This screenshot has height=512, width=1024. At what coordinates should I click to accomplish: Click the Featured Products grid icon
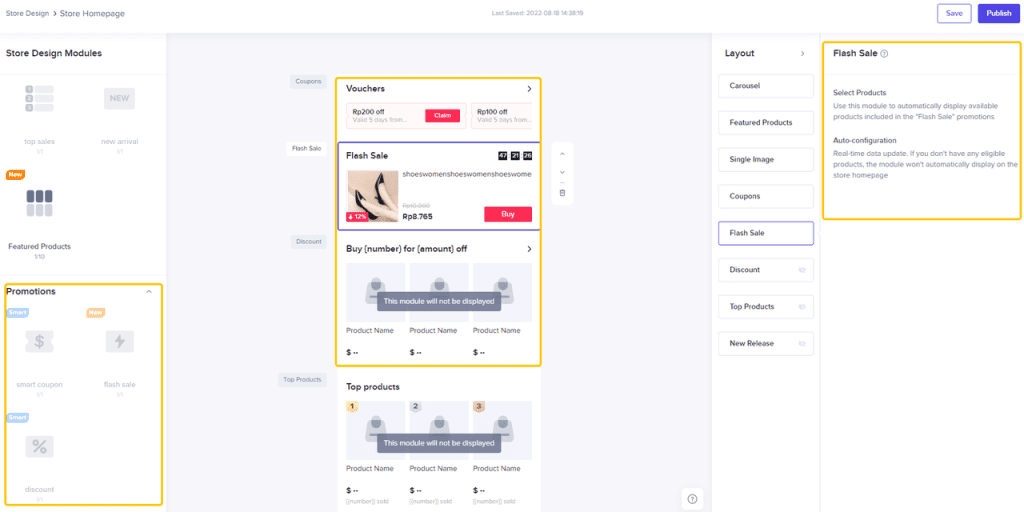click(x=39, y=203)
